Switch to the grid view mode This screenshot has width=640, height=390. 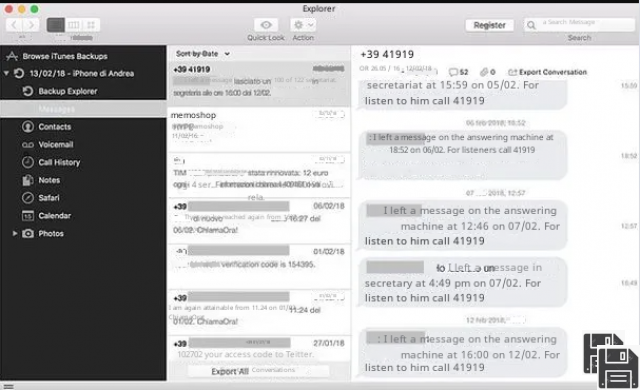[91, 25]
